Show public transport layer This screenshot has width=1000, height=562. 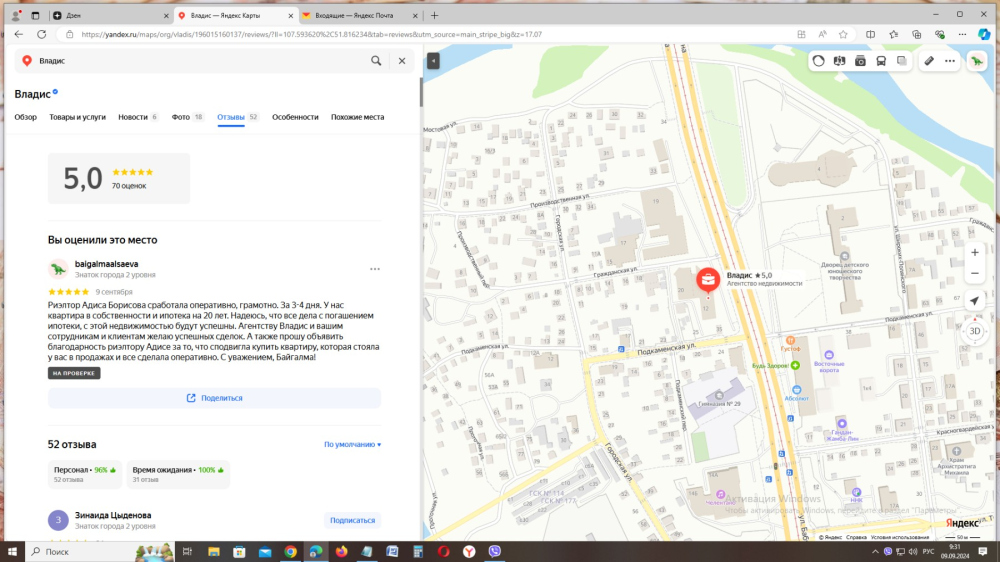[881, 61]
